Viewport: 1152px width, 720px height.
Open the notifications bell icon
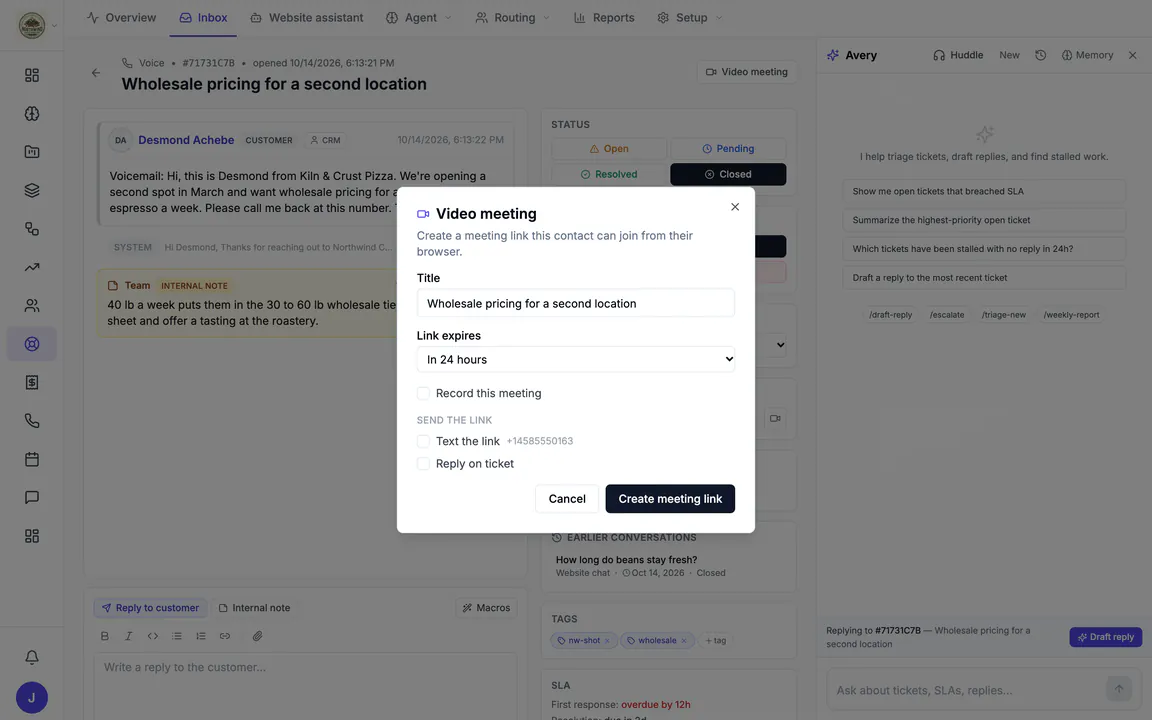tap(32, 657)
